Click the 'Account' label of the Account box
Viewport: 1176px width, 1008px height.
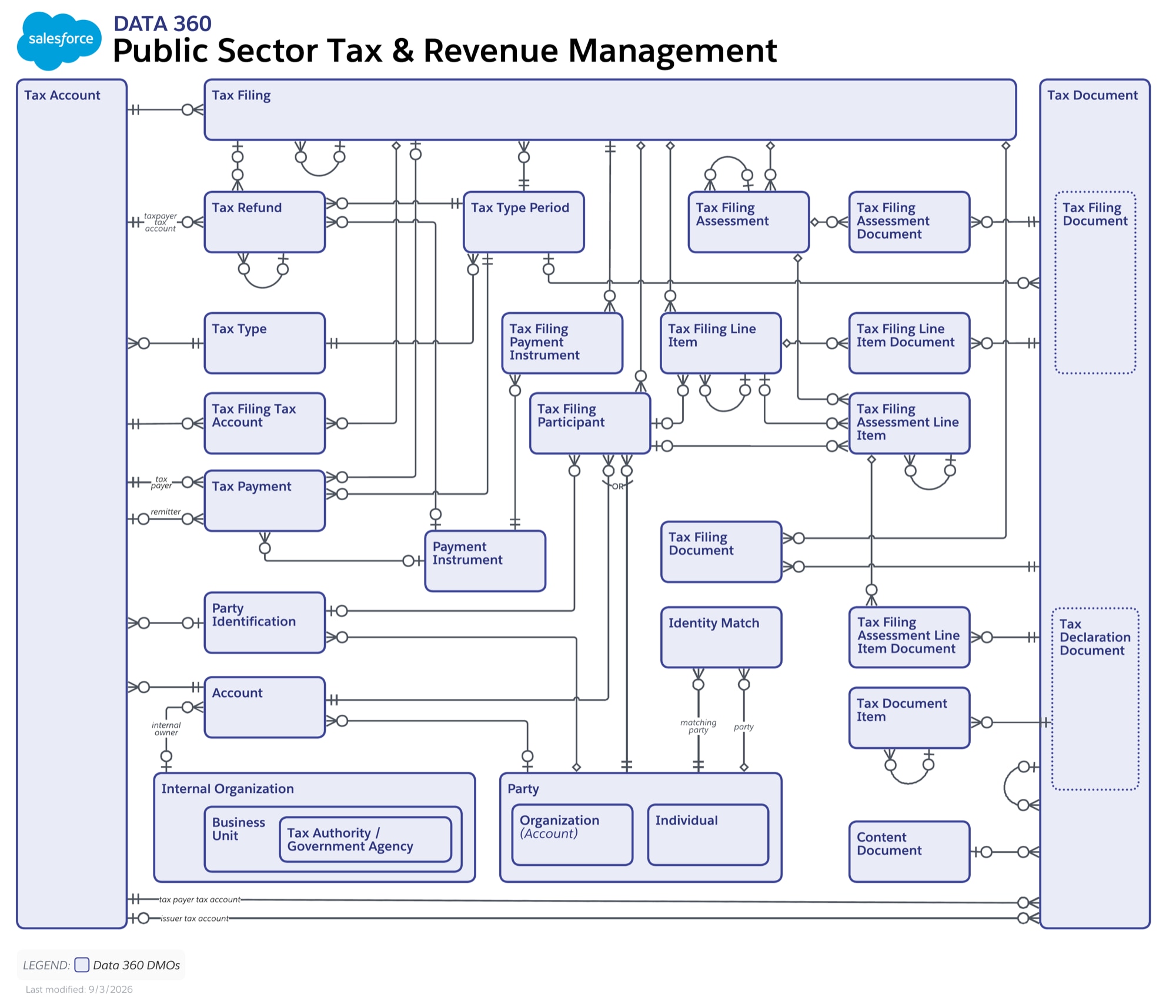237,693
